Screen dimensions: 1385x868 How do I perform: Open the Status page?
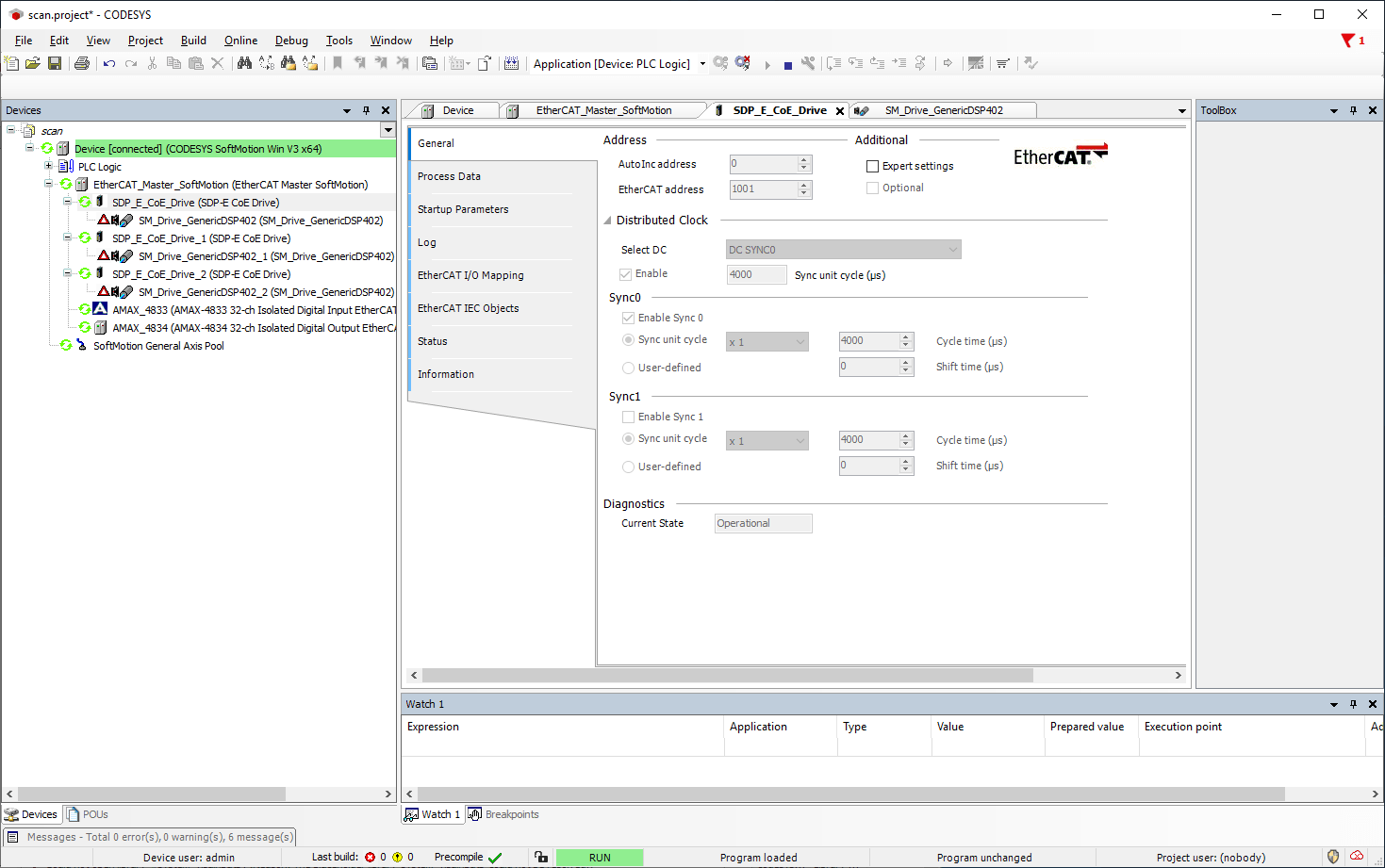(x=433, y=341)
